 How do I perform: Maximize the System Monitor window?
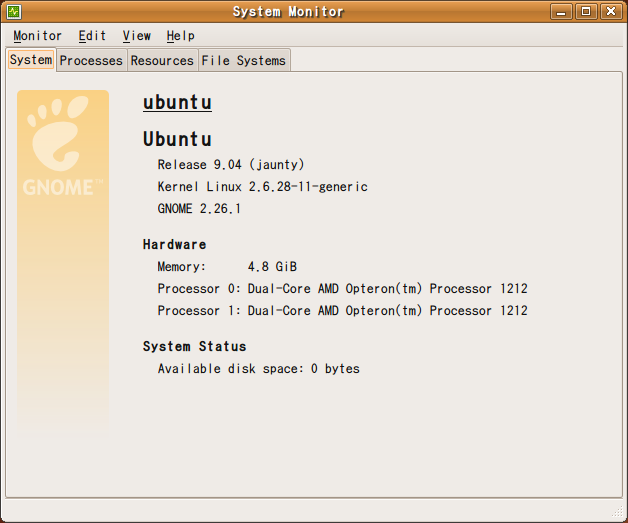(586, 12)
